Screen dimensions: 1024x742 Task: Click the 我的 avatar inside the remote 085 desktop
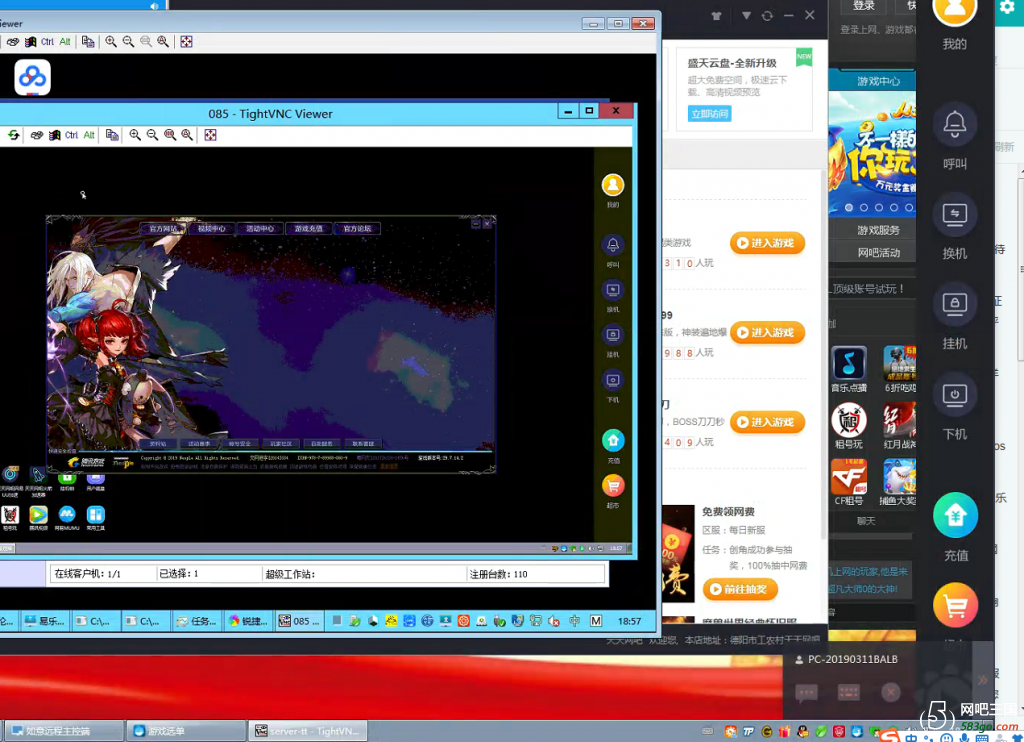point(613,186)
